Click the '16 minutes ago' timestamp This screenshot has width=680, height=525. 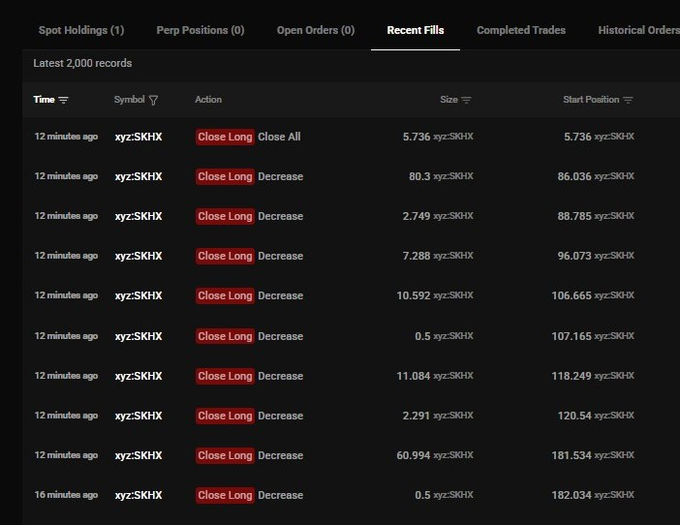coord(66,495)
